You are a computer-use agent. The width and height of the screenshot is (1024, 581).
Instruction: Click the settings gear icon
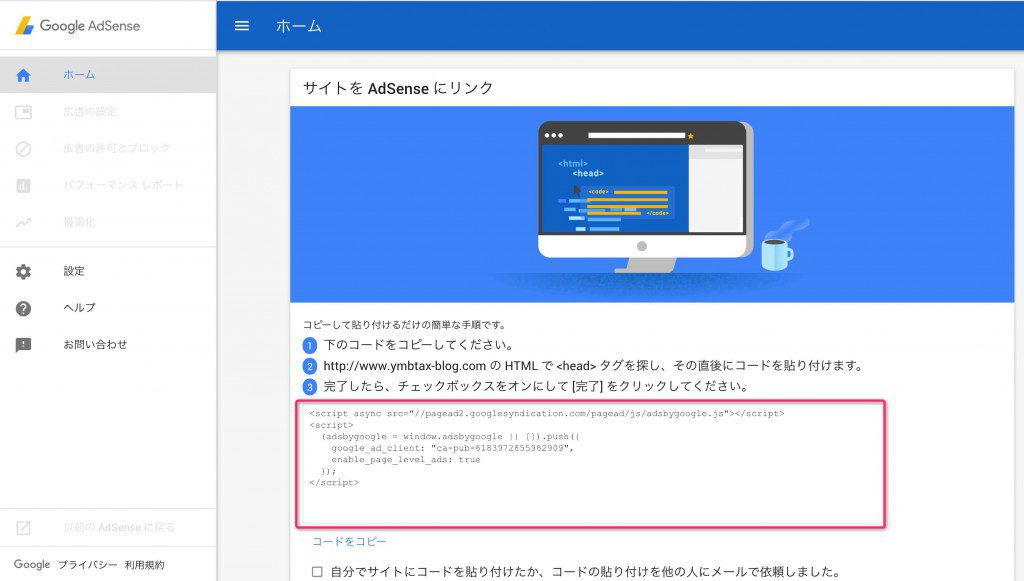coord(24,272)
